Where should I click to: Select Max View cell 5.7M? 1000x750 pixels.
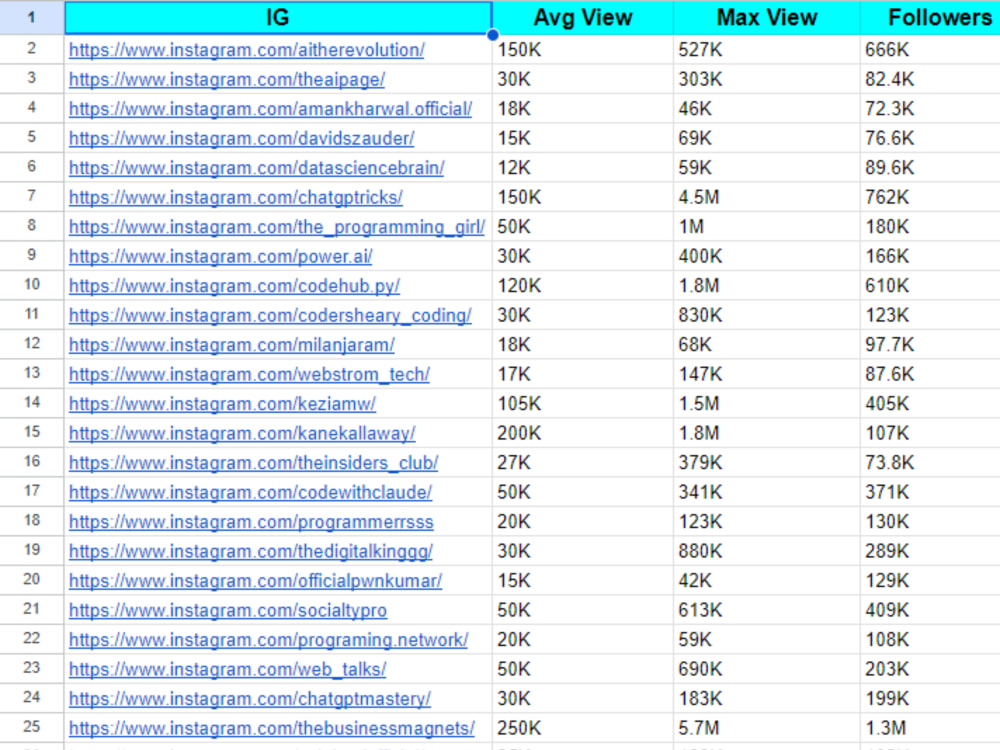[767, 728]
